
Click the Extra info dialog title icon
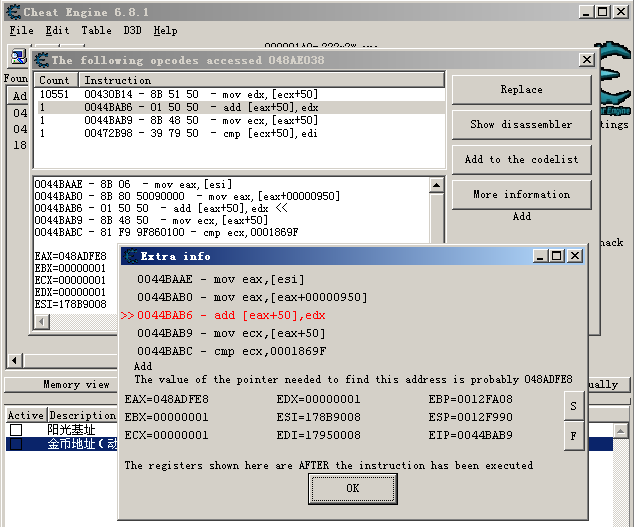(x=130, y=256)
